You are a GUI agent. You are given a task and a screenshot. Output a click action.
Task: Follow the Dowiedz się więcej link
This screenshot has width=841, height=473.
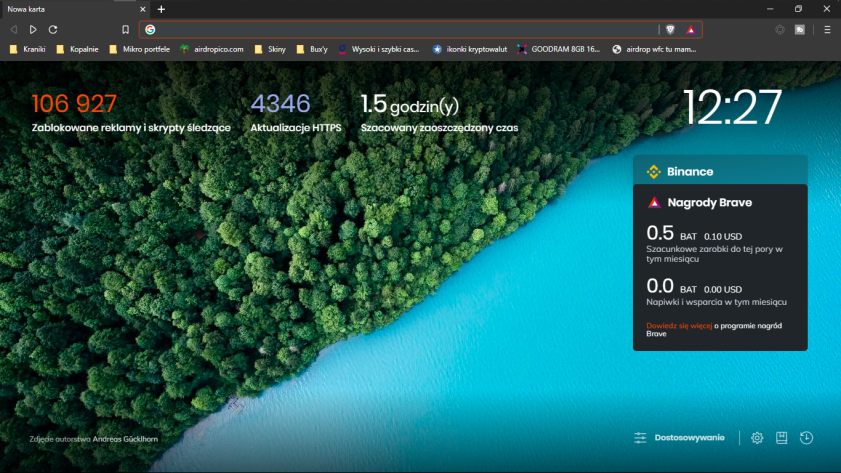click(679, 326)
